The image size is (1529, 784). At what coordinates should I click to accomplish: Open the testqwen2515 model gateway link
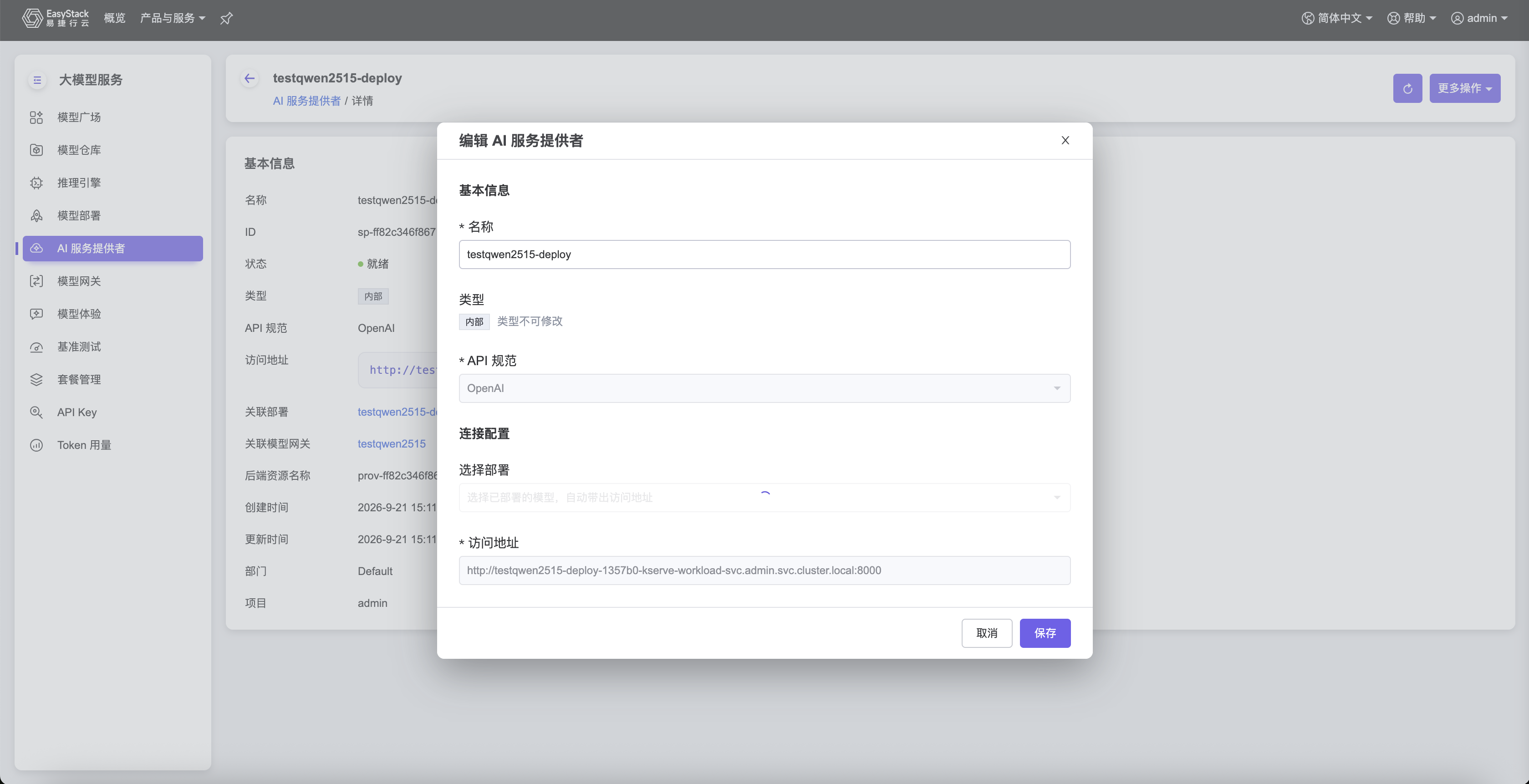coord(392,444)
